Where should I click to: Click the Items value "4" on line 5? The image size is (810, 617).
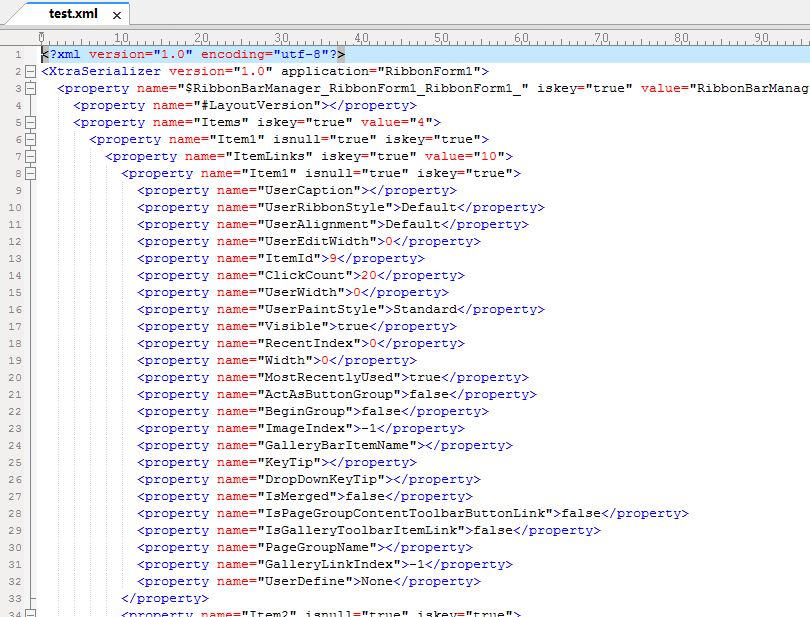click(421, 122)
